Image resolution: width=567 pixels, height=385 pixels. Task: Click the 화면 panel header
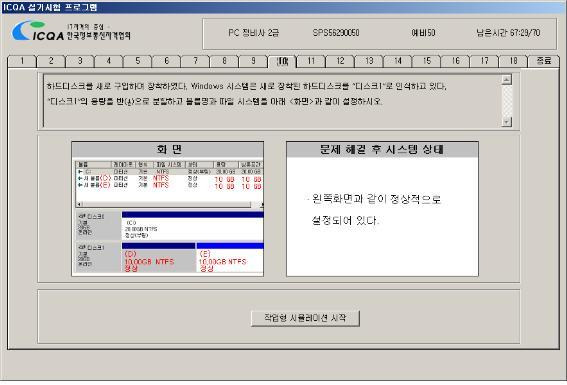tap(168, 150)
